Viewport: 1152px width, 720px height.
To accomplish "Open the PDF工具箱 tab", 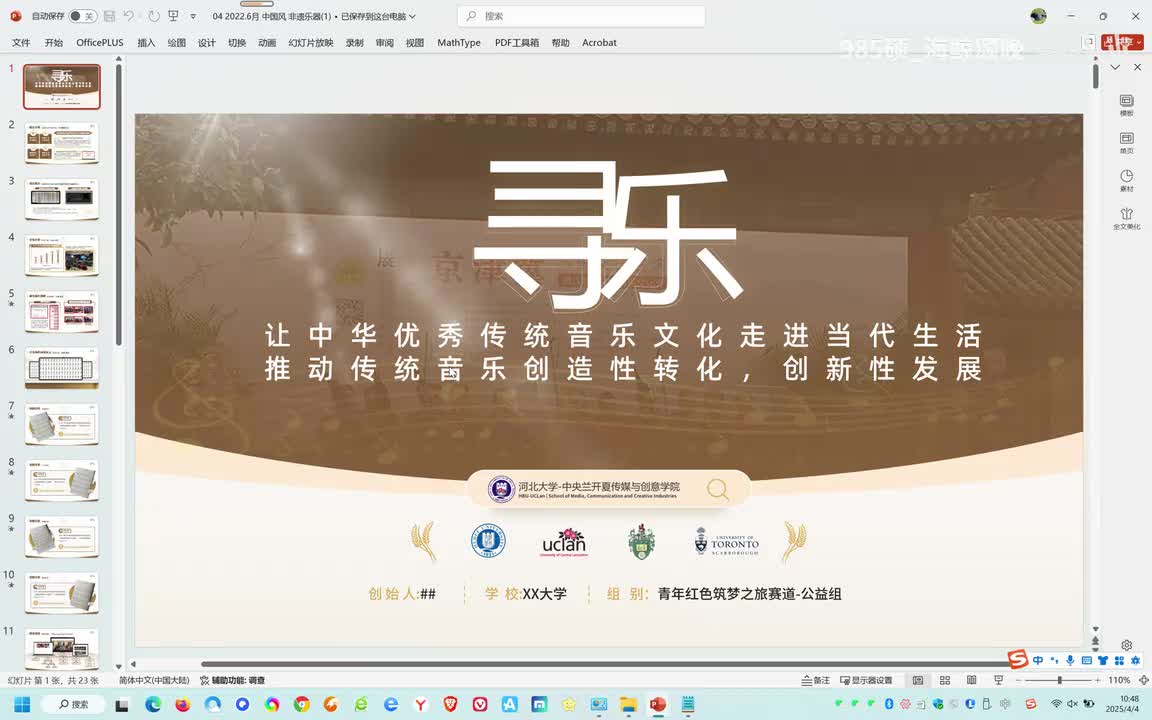I will click(516, 43).
